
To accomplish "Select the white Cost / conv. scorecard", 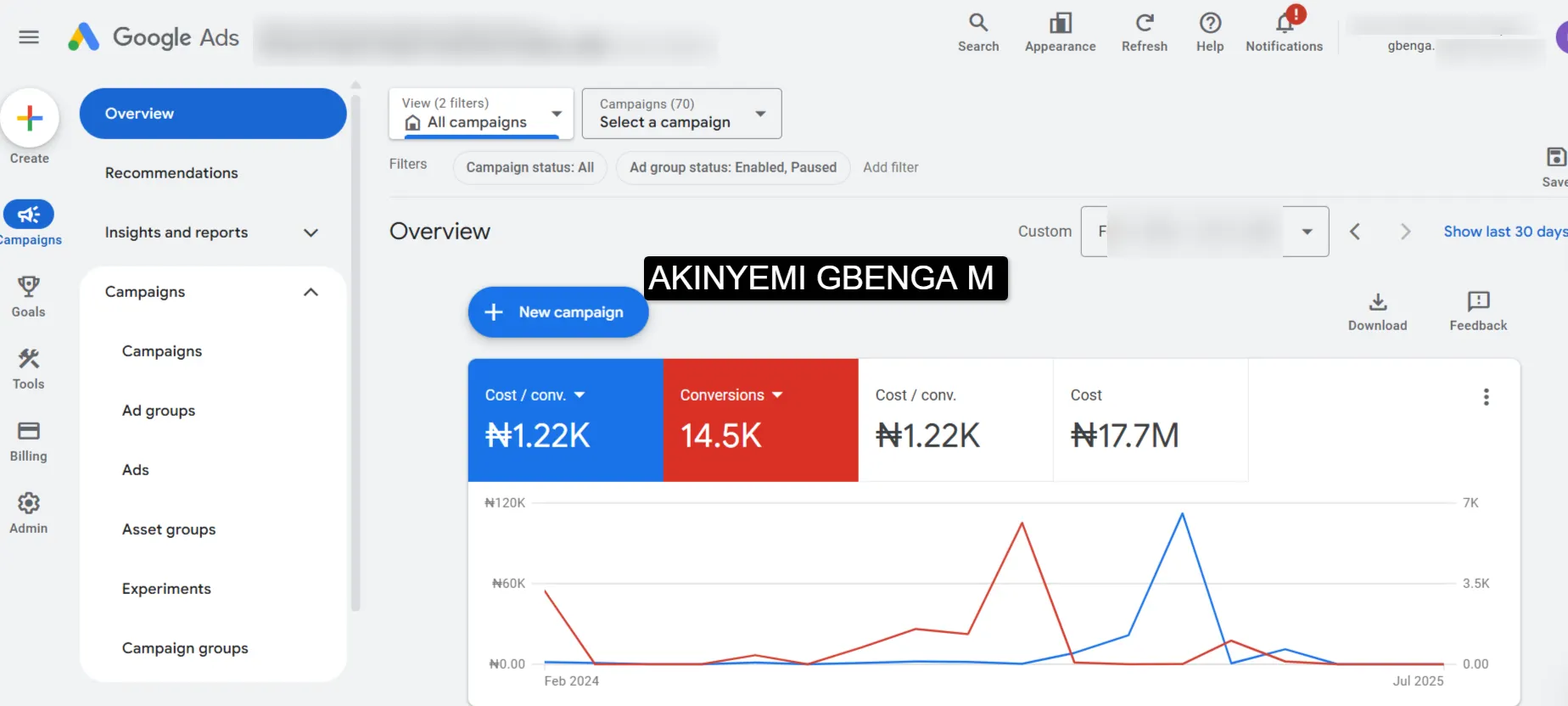I will click(x=955, y=420).
